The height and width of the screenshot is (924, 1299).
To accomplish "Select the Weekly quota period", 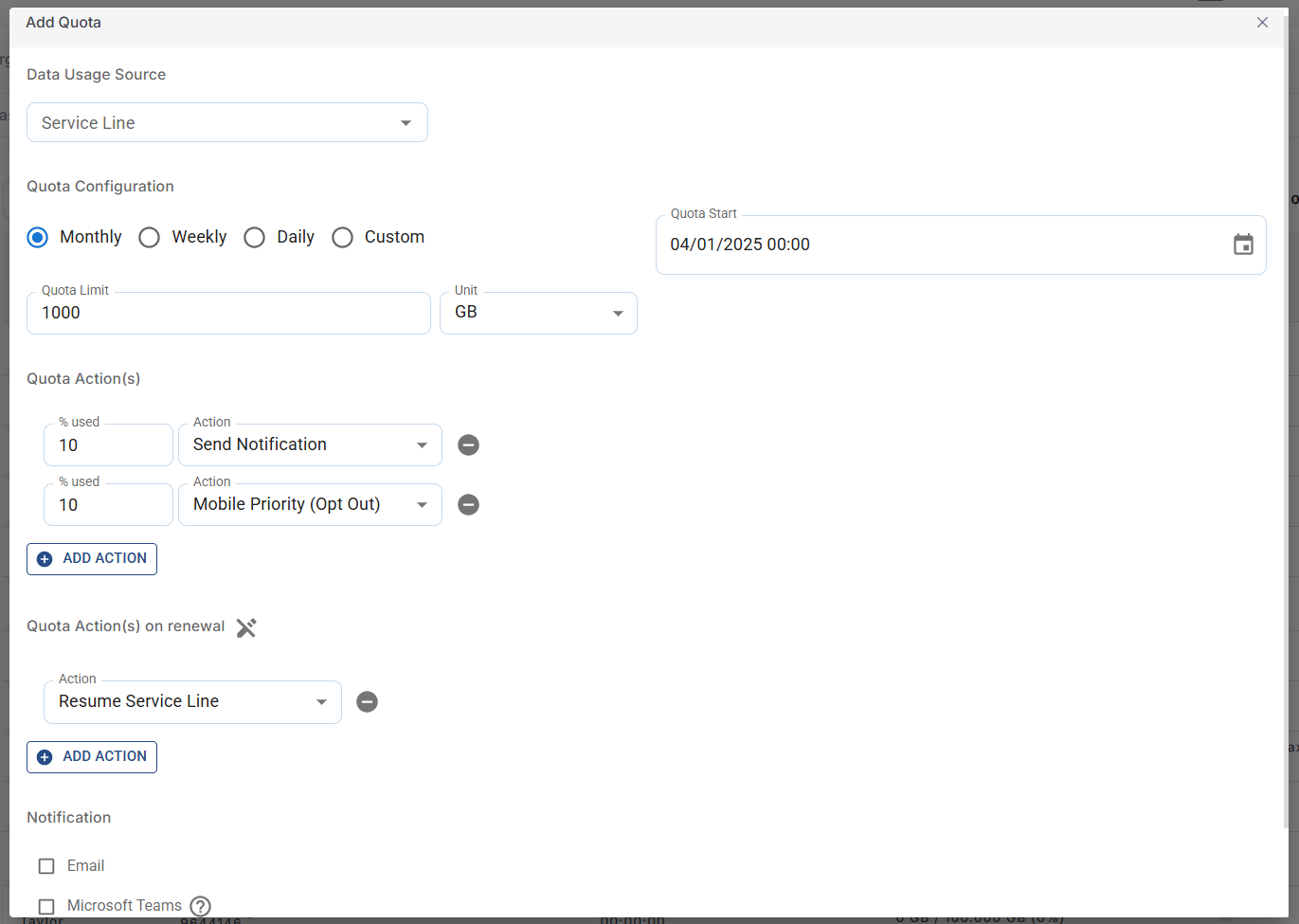I will (x=150, y=238).
